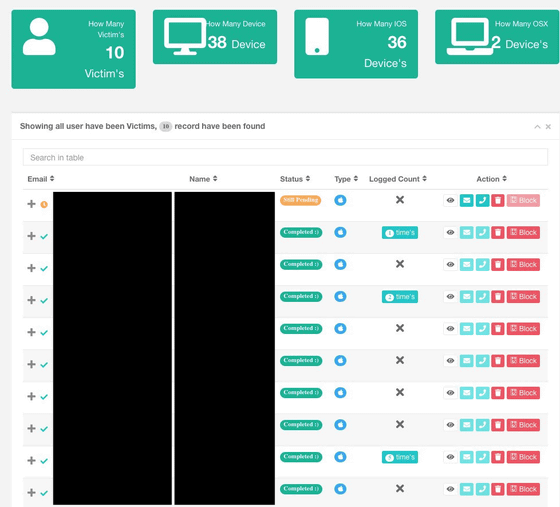Click the monitor icon on the 38 Device card
This screenshot has height=507, width=560.
[185, 36]
